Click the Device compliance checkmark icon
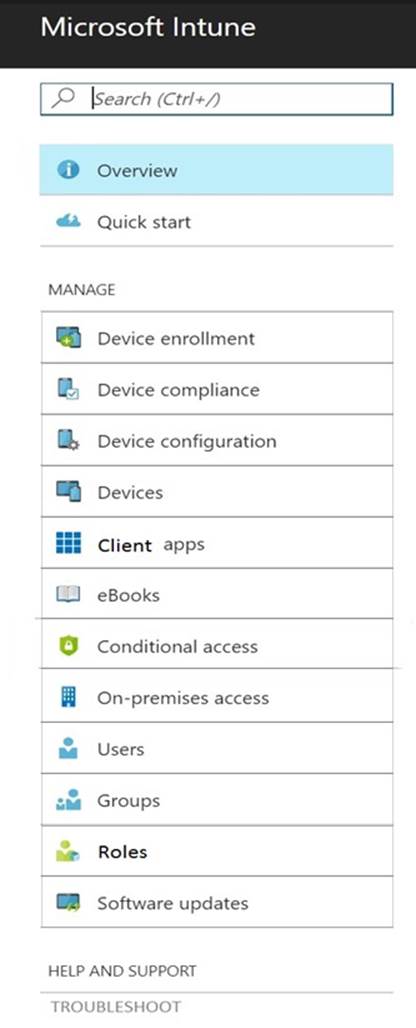The image size is (416, 1028). click(x=68, y=389)
